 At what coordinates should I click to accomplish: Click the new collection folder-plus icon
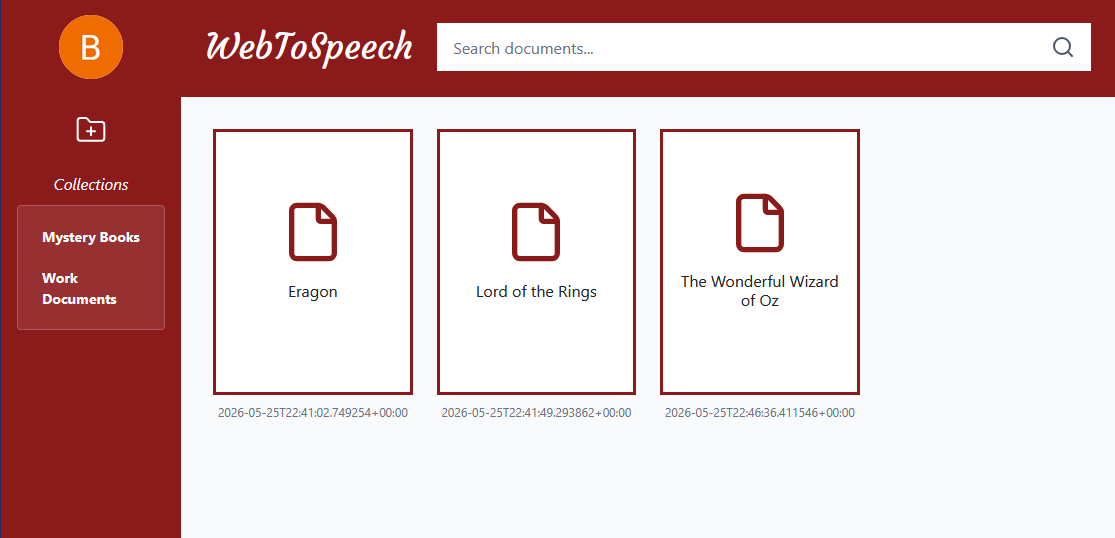coord(91,130)
